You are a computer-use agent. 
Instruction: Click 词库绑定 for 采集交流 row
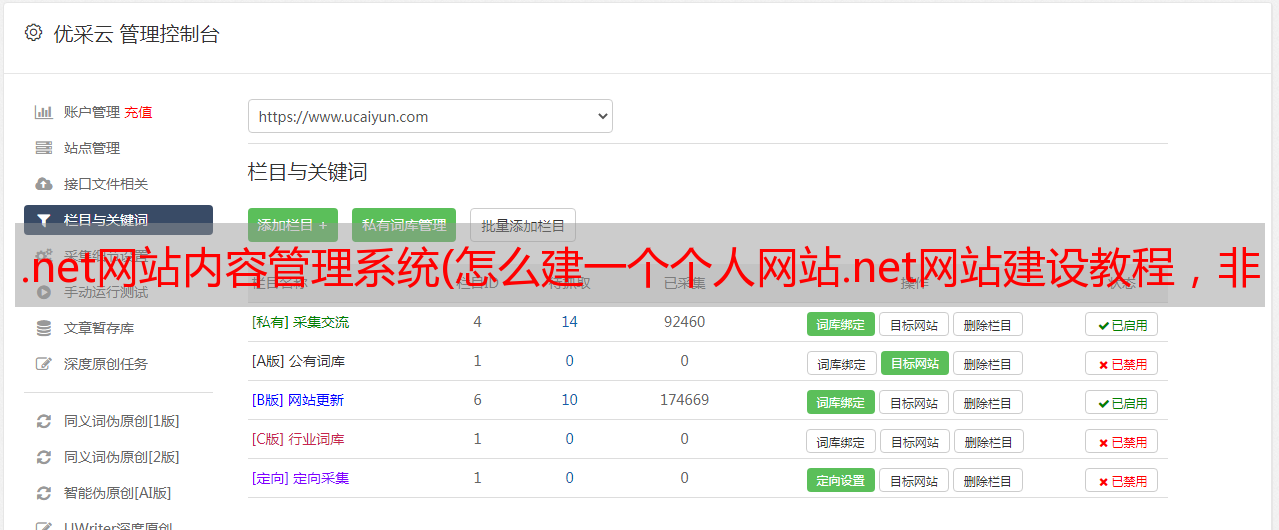[841, 324]
